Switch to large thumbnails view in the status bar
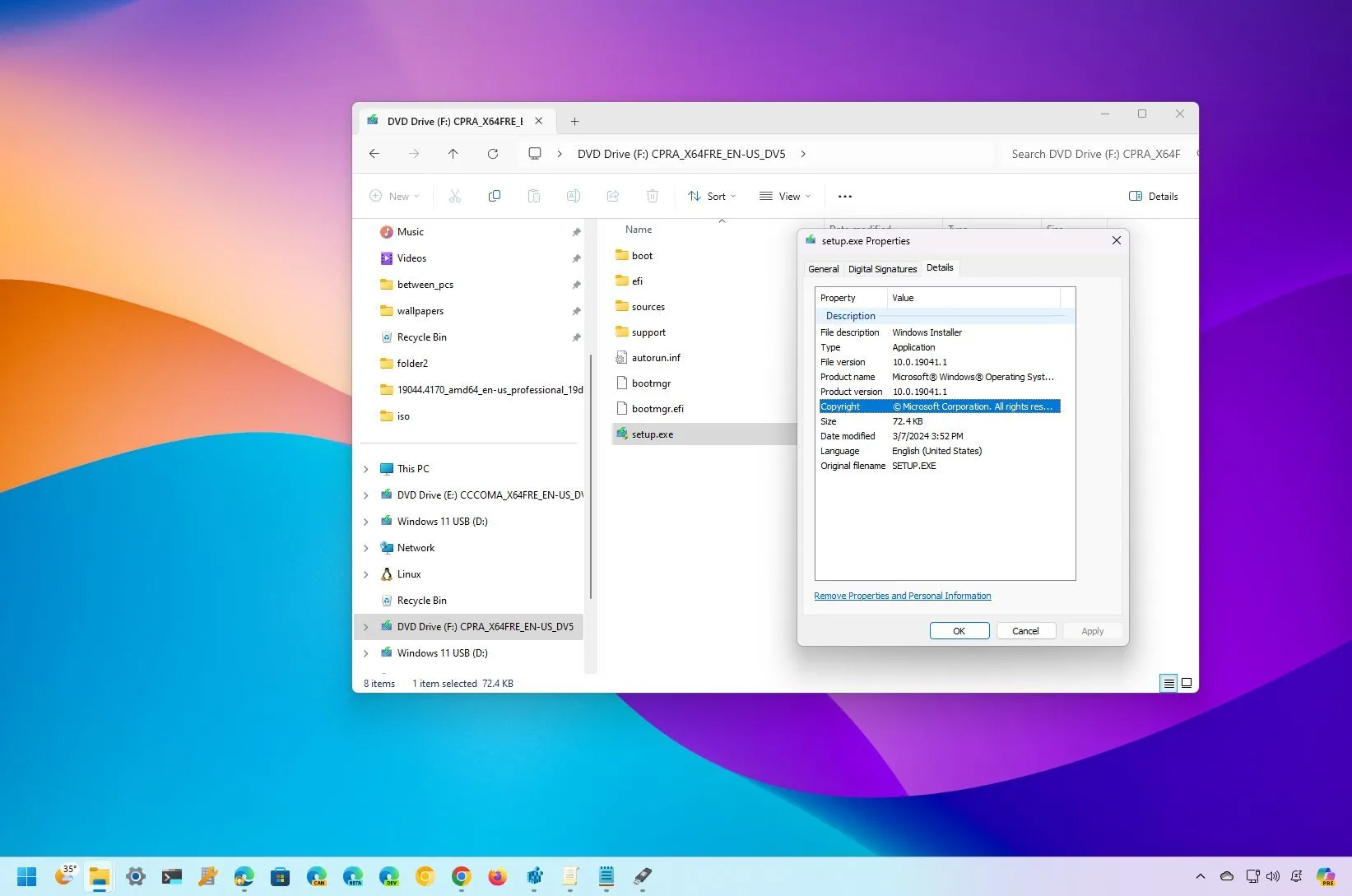Screen dimensions: 1352x896 [1187, 683]
